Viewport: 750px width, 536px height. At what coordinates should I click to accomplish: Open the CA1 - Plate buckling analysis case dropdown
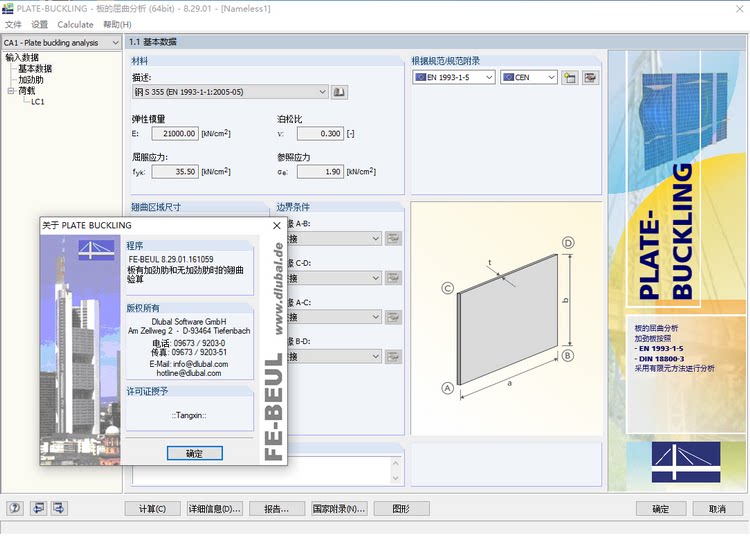[61, 43]
